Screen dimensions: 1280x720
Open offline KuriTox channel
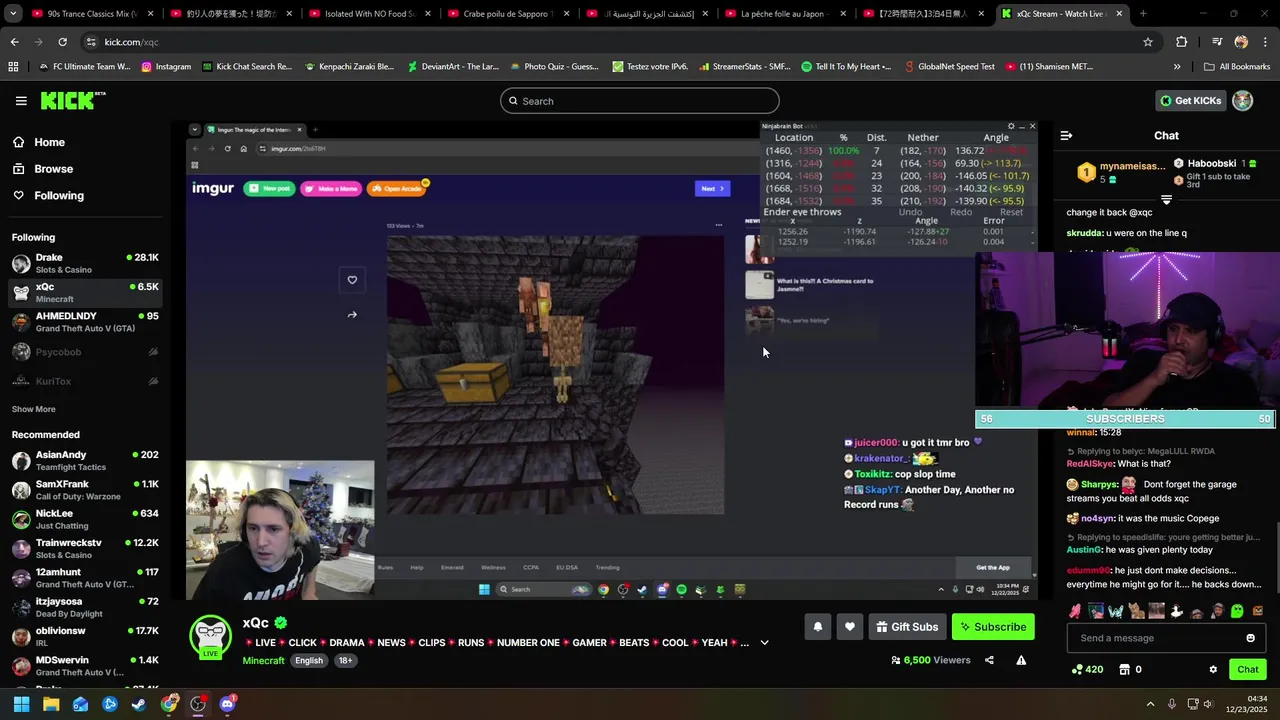tap(85, 381)
